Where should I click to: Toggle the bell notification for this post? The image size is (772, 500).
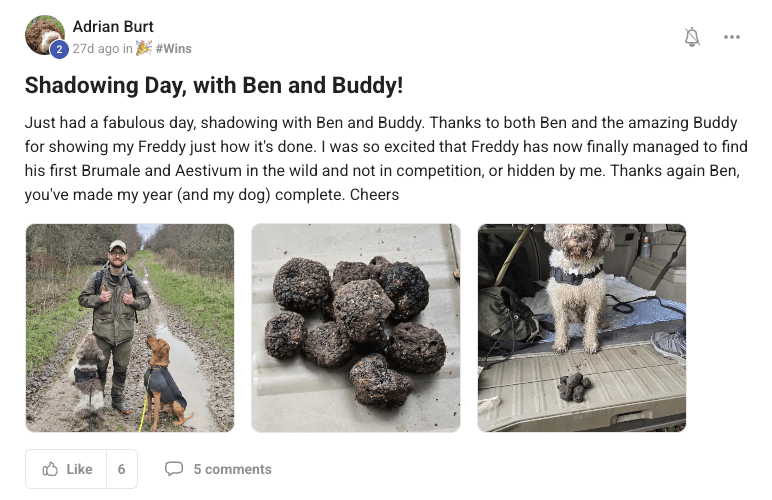[x=692, y=38]
